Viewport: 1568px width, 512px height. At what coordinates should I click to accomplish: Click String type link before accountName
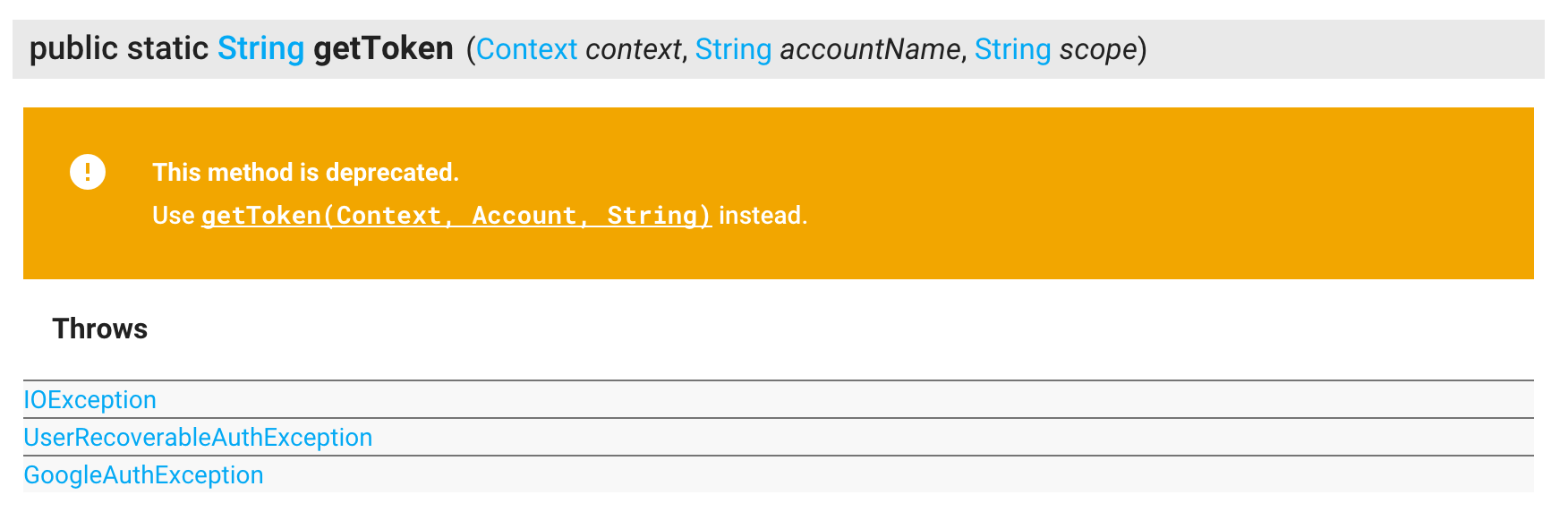[x=733, y=49]
